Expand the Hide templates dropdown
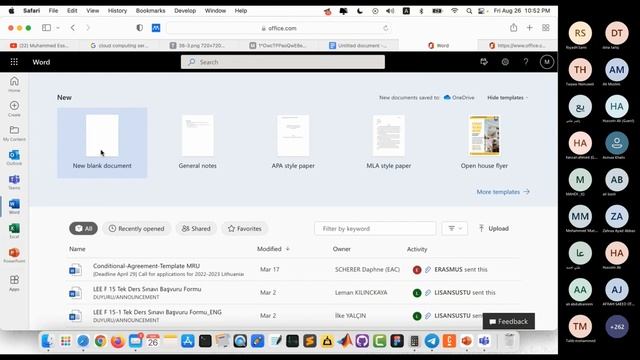This screenshot has height=360, width=640. pyautogui.click(x=507, y=98)
